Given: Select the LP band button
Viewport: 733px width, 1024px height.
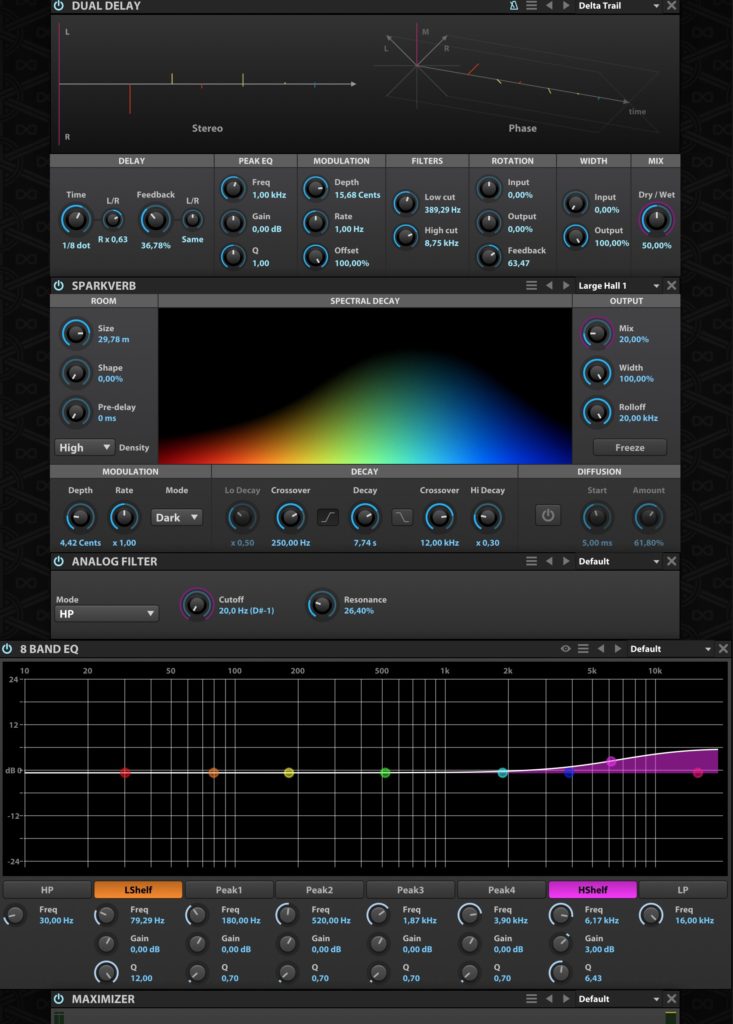Looking at the screenshot, I should tap(683, 889).
